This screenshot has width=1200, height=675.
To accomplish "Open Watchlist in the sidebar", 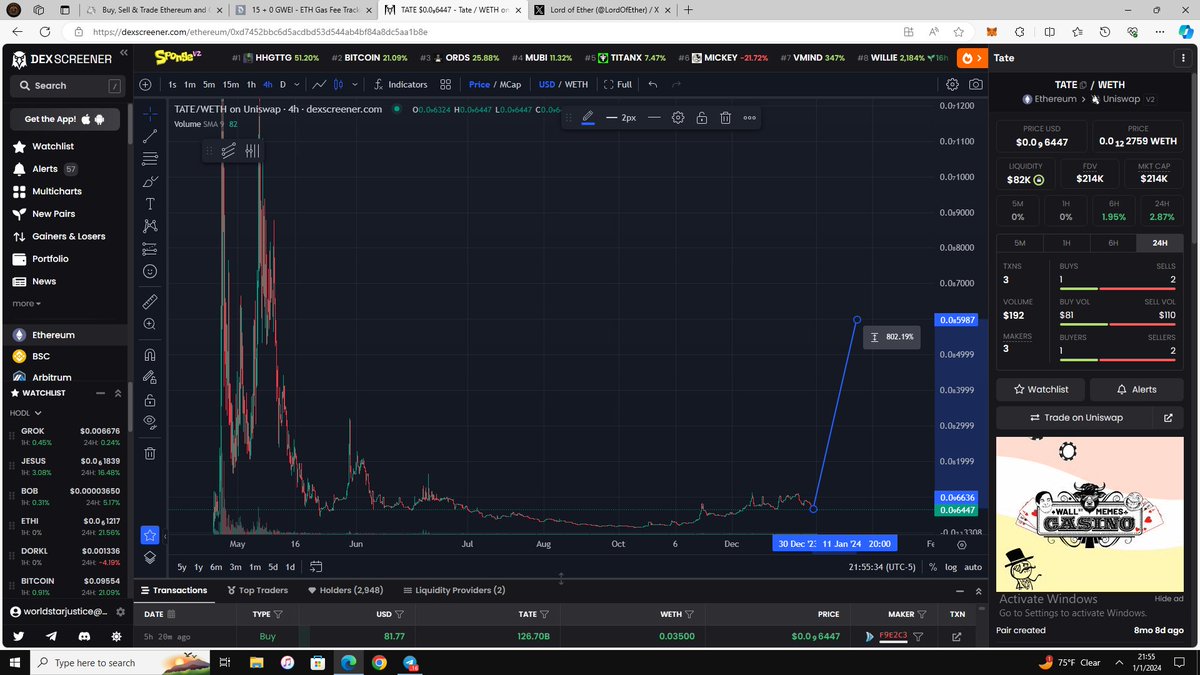I will tap(53, 146).
